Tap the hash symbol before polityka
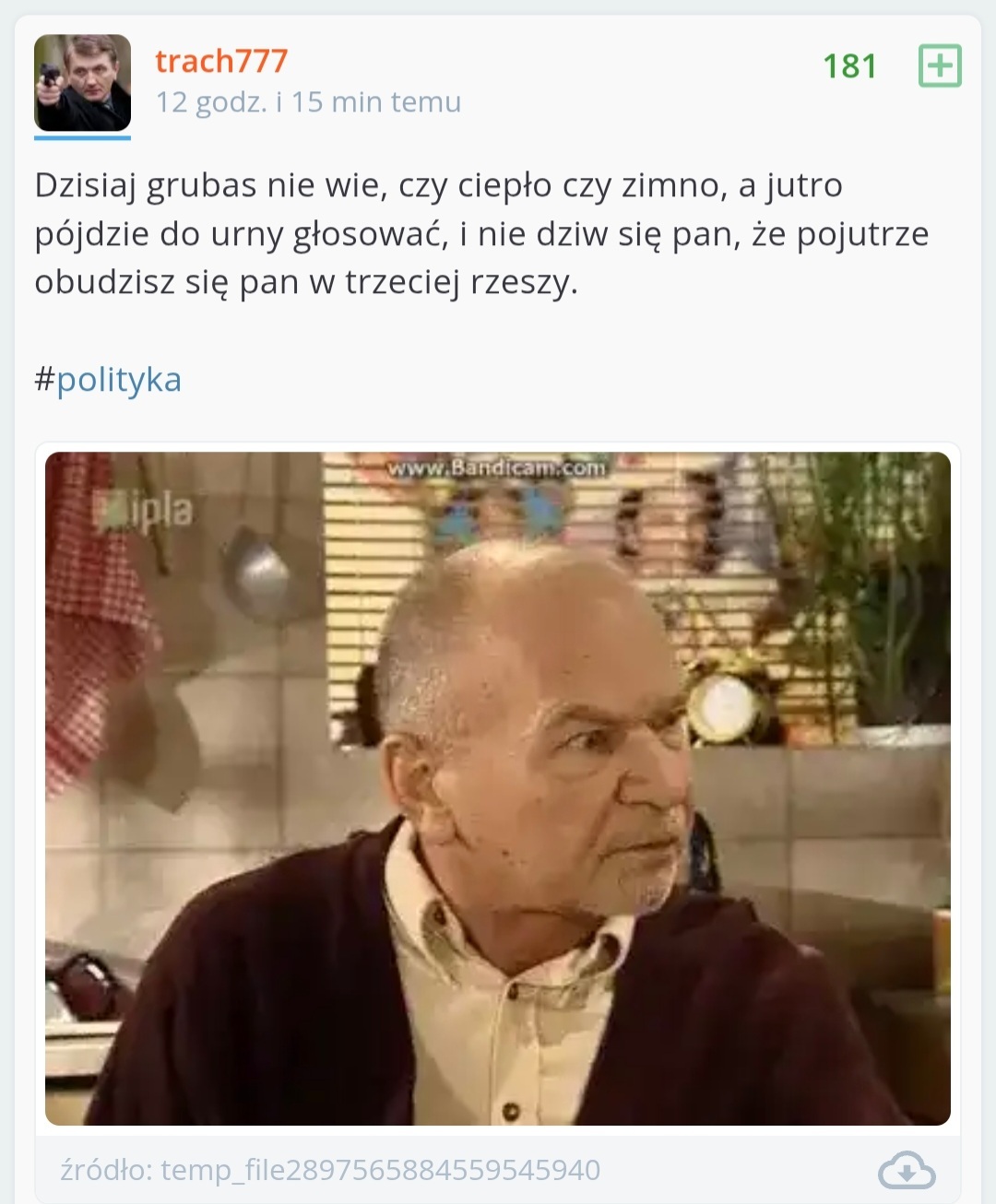Image resolution: width=996 pixels, height=1204 pixels. point(44,379)
